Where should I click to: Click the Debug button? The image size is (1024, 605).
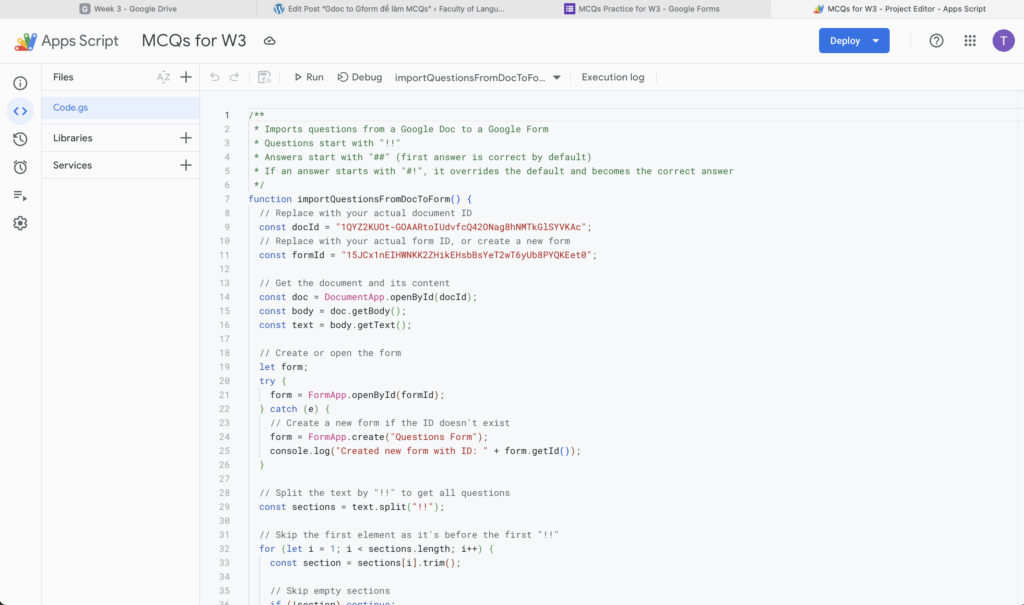[x=360, y=77]
